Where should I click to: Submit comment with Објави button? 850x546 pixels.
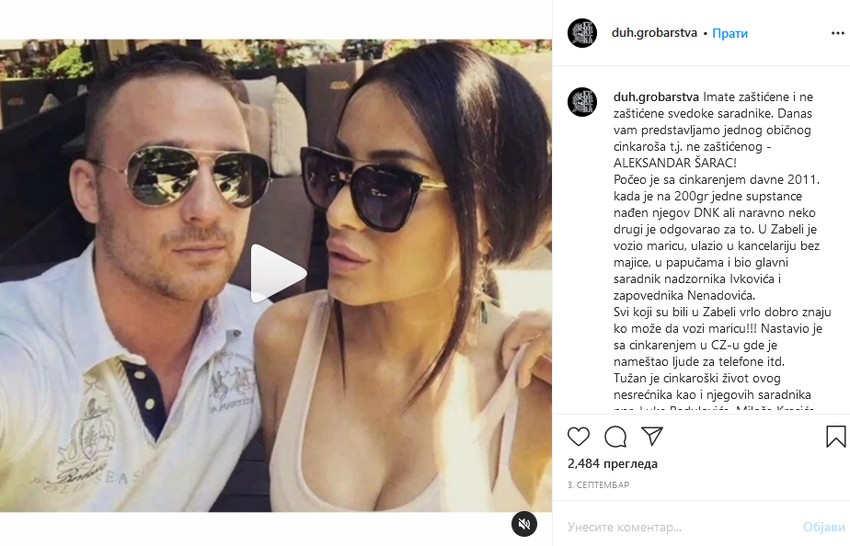824,526
